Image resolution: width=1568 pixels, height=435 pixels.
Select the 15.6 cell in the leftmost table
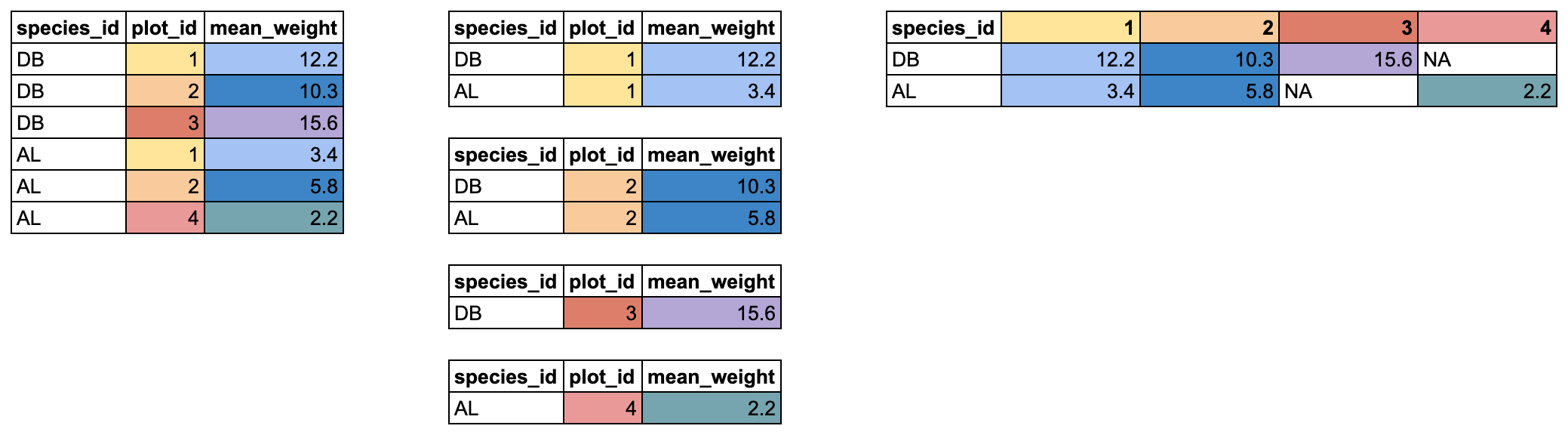273,123
